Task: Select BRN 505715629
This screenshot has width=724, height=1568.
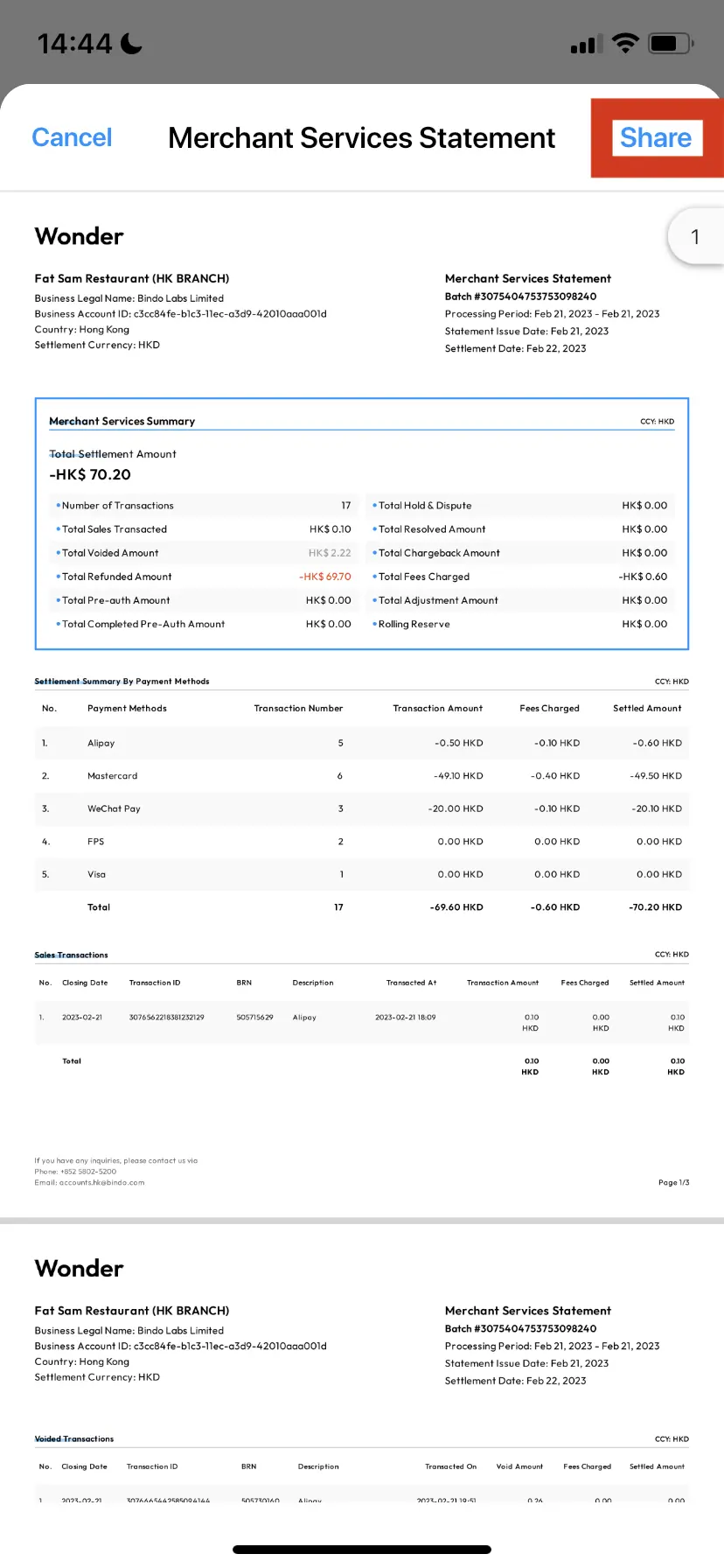Action: [x=254, y=1018]
